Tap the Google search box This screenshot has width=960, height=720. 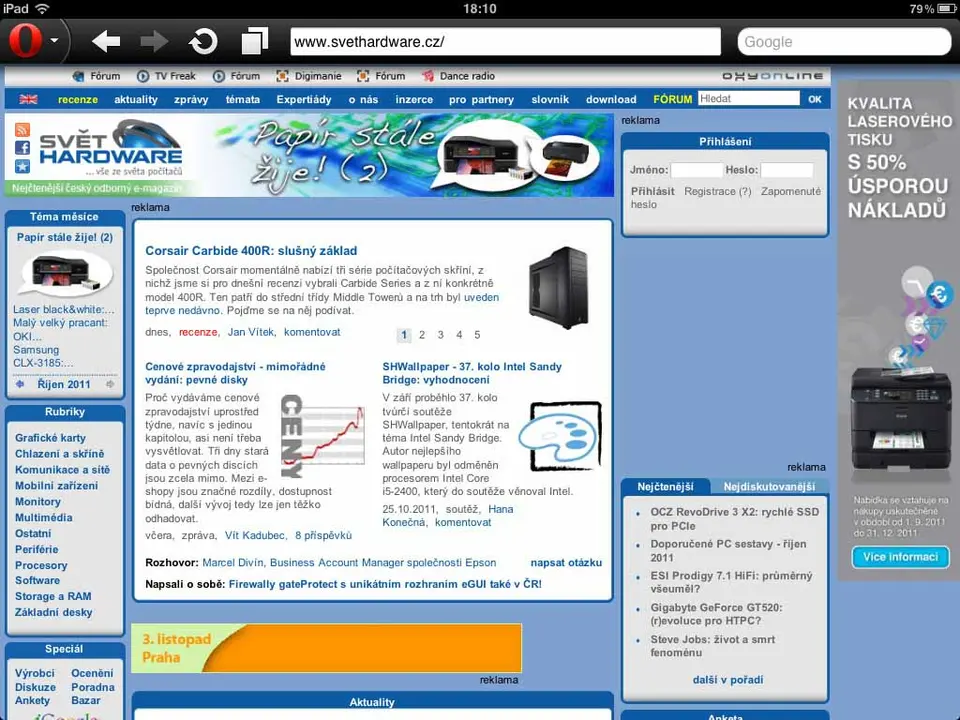(x=844, y=42)
